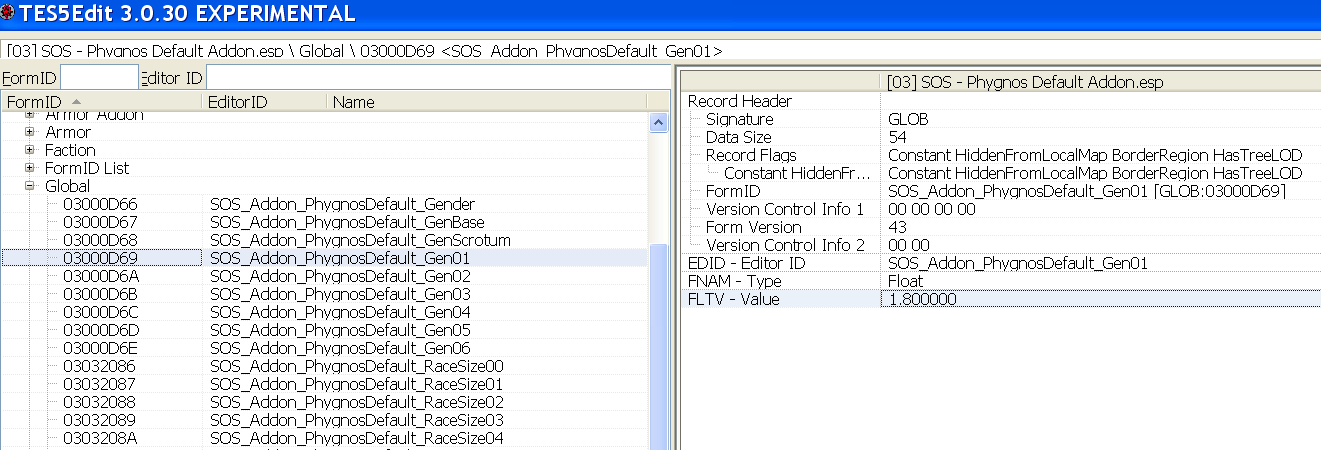Select record 03000D6C in tree
Viewport: 1321px width, 450px height.
pos(101,312)
